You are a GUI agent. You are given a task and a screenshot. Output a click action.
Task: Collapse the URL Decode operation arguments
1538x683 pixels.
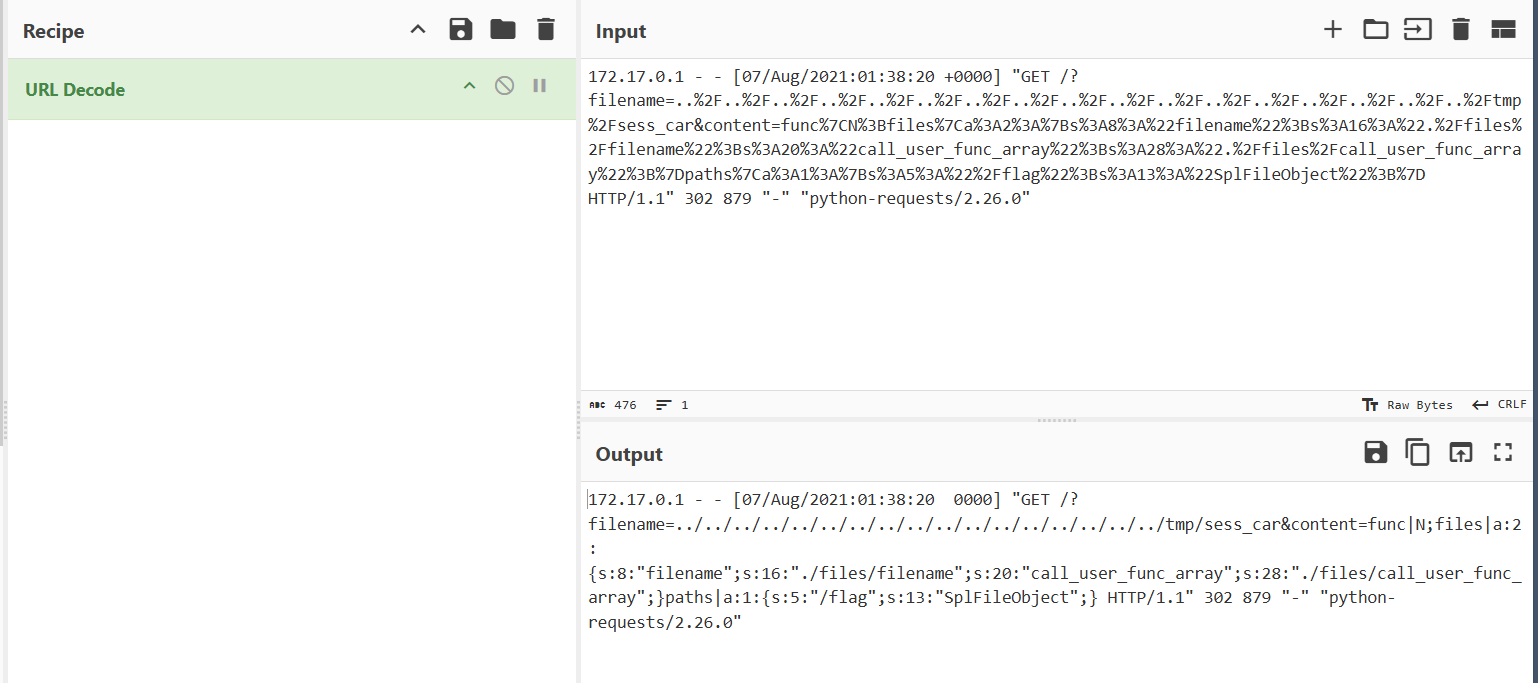pyautogui.click(x=469, y=87)
